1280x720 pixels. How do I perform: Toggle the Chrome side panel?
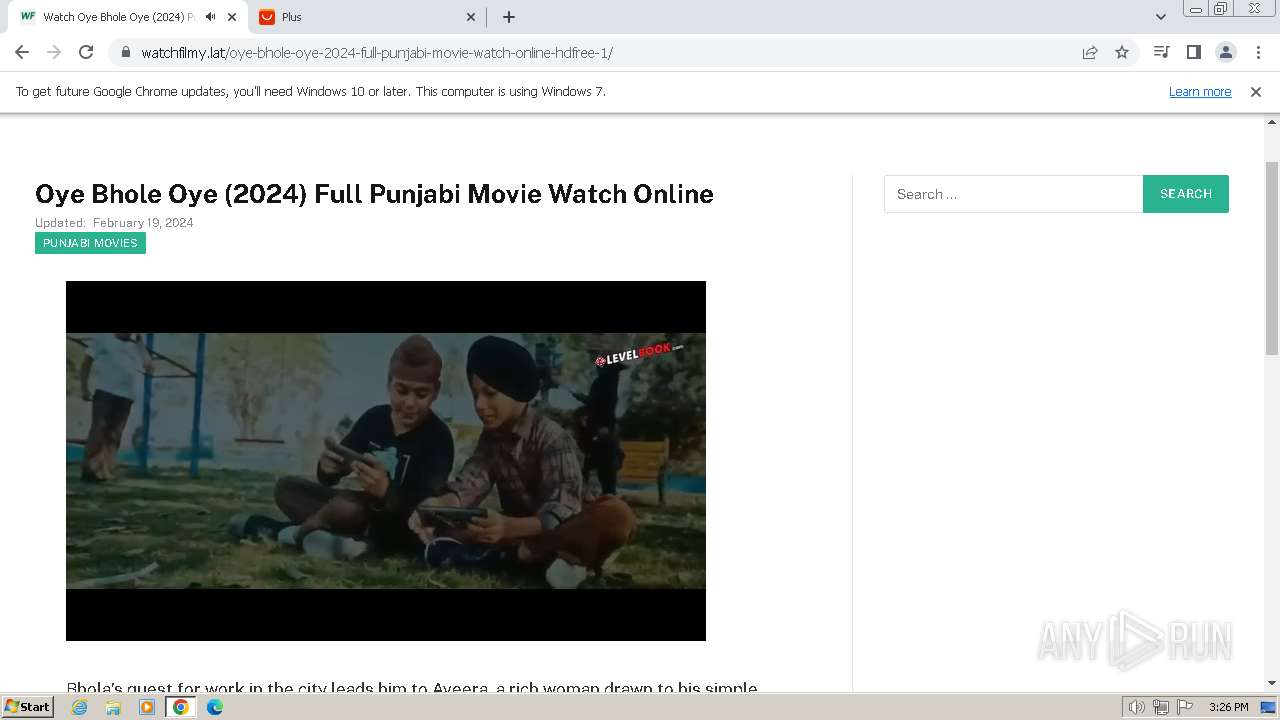(x=1193, y=52)
